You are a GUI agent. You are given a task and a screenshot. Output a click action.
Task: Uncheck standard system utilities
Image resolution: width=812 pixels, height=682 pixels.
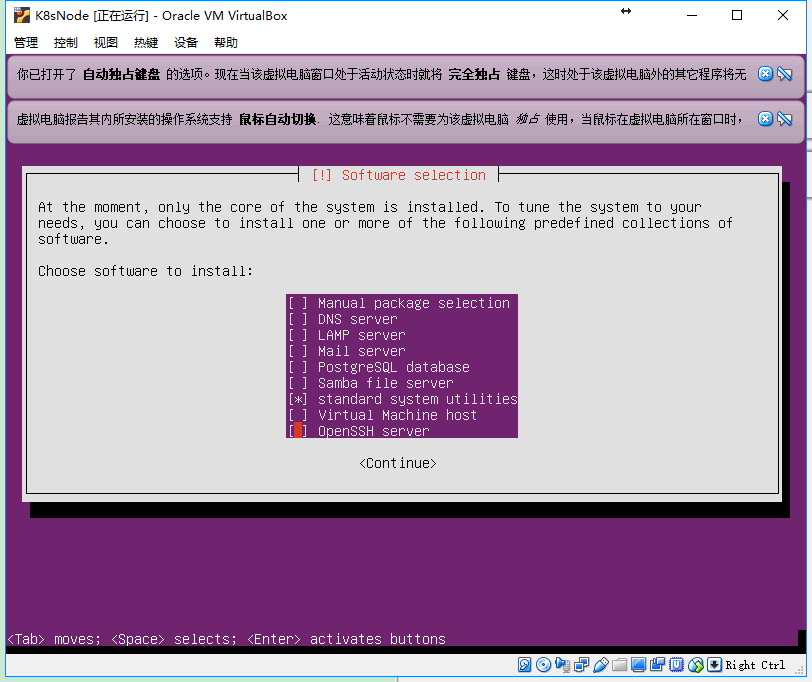[x=298, y=399]
